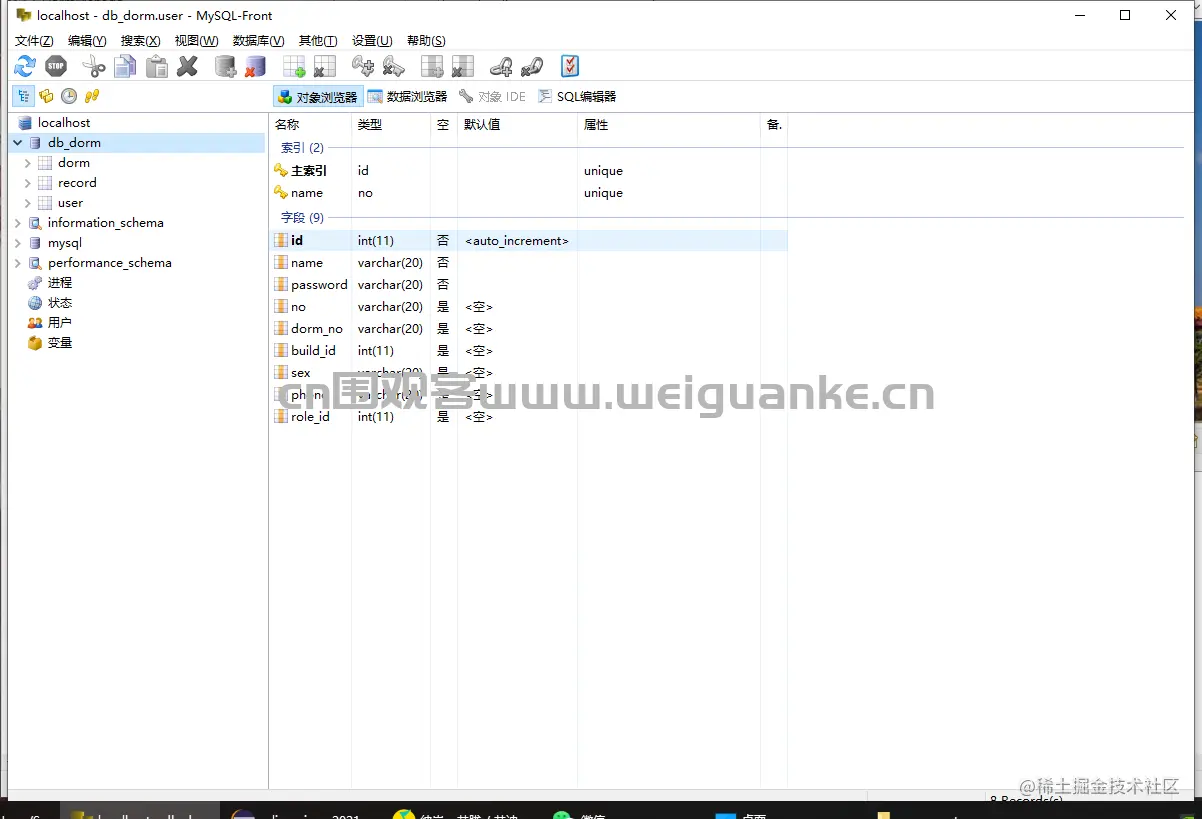
Task: Switch to the 对象 IDE tab
Action: (x=492, y=97)
